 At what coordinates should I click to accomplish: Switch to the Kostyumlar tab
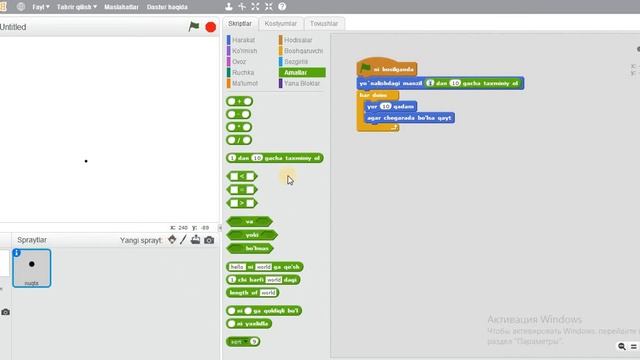point(280,24)
